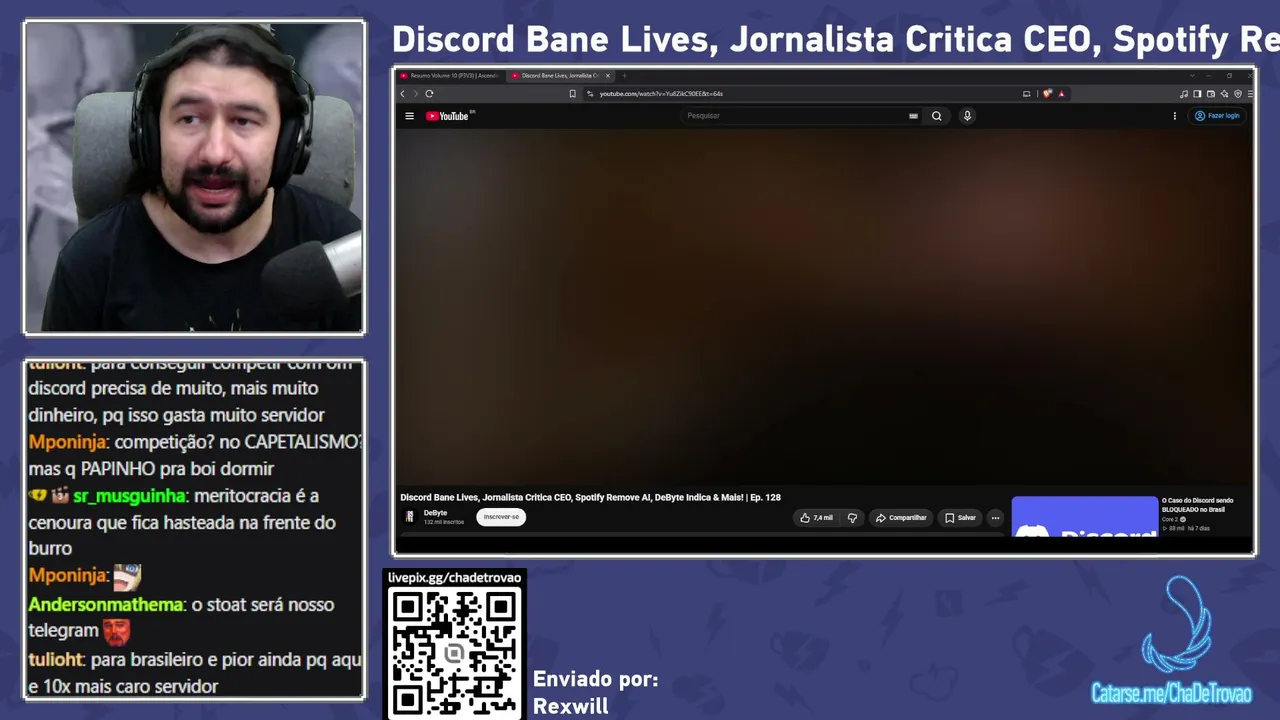Click the livepix QR code
The image size is (1280, 720).
[455, 654]
